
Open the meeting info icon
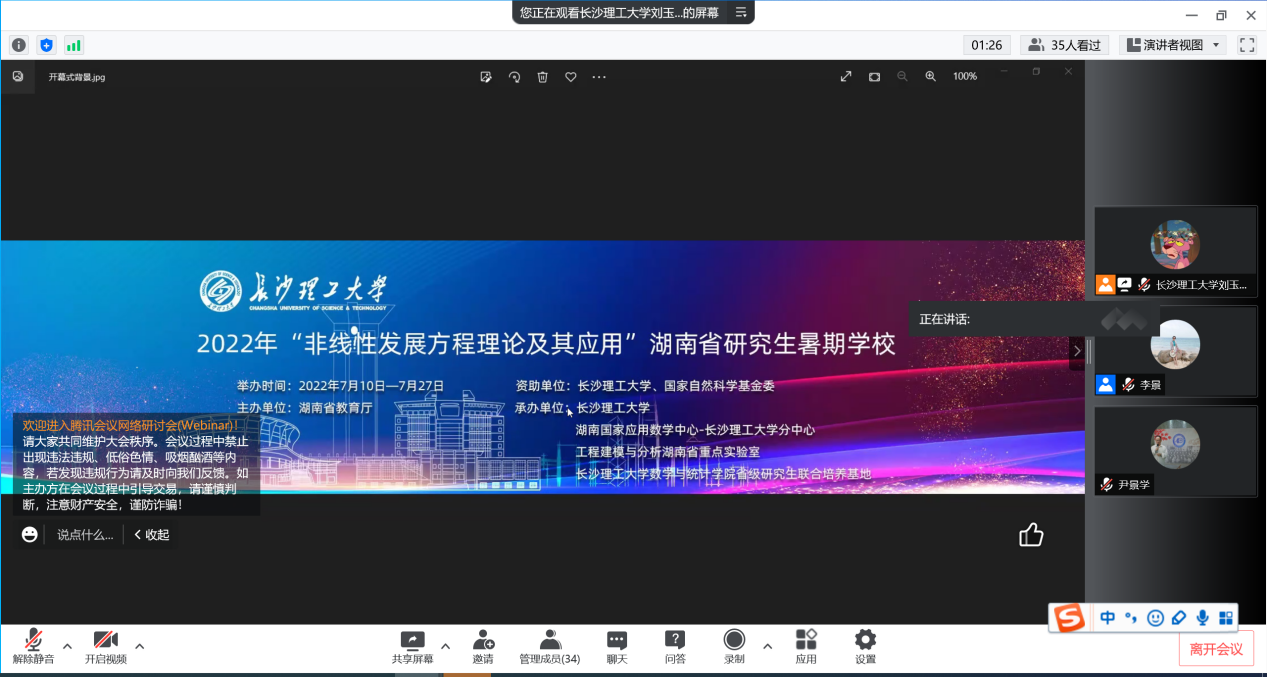(x=18, y=45)
